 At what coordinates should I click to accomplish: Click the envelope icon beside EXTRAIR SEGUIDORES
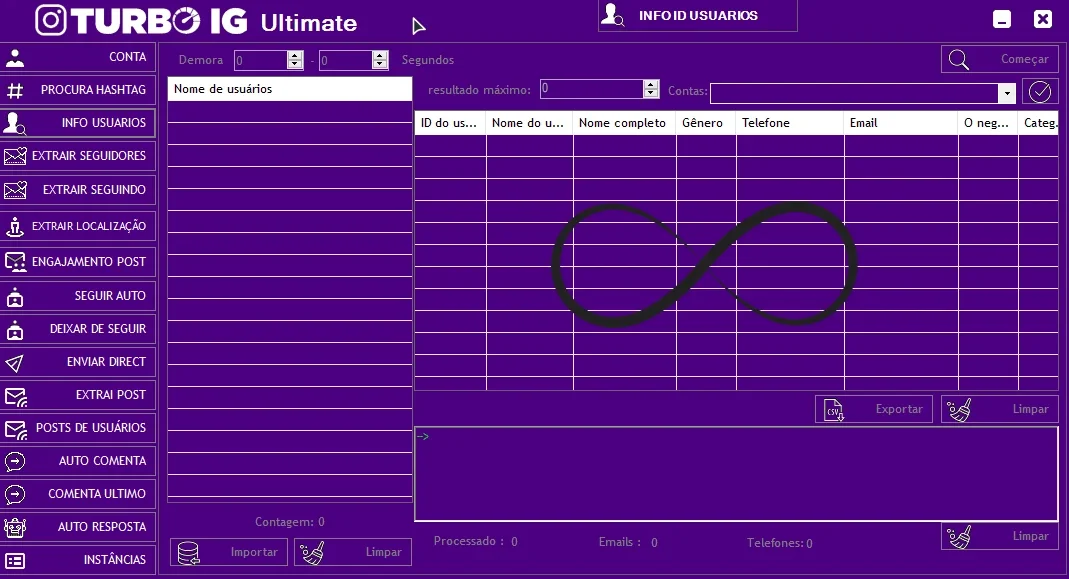[15, 156]
